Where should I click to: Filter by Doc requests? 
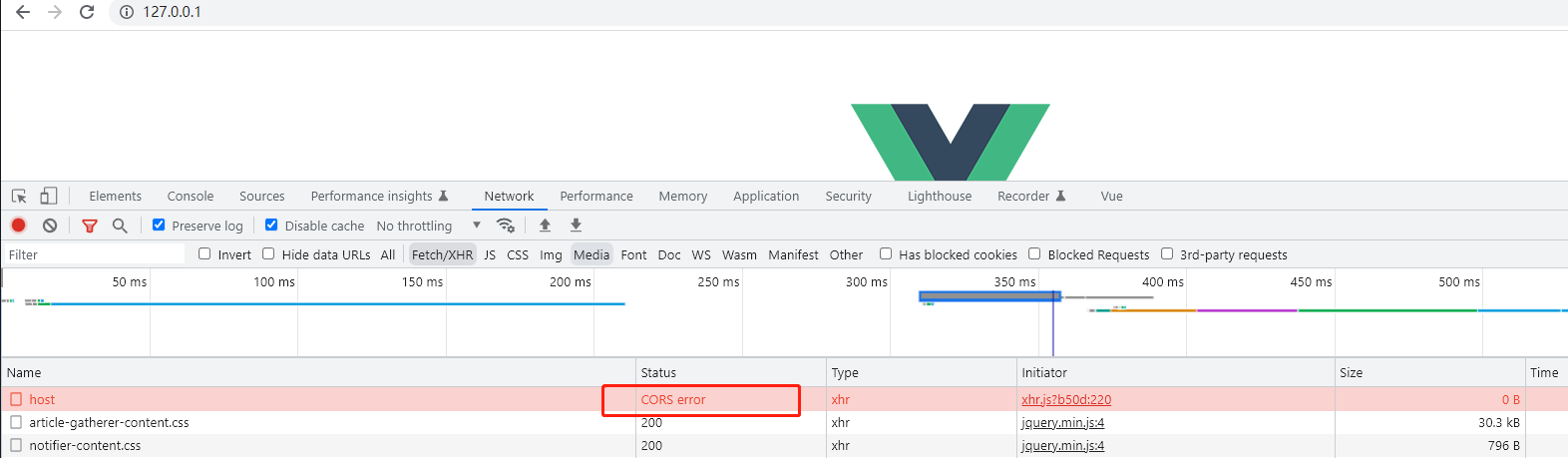point(669,254)
